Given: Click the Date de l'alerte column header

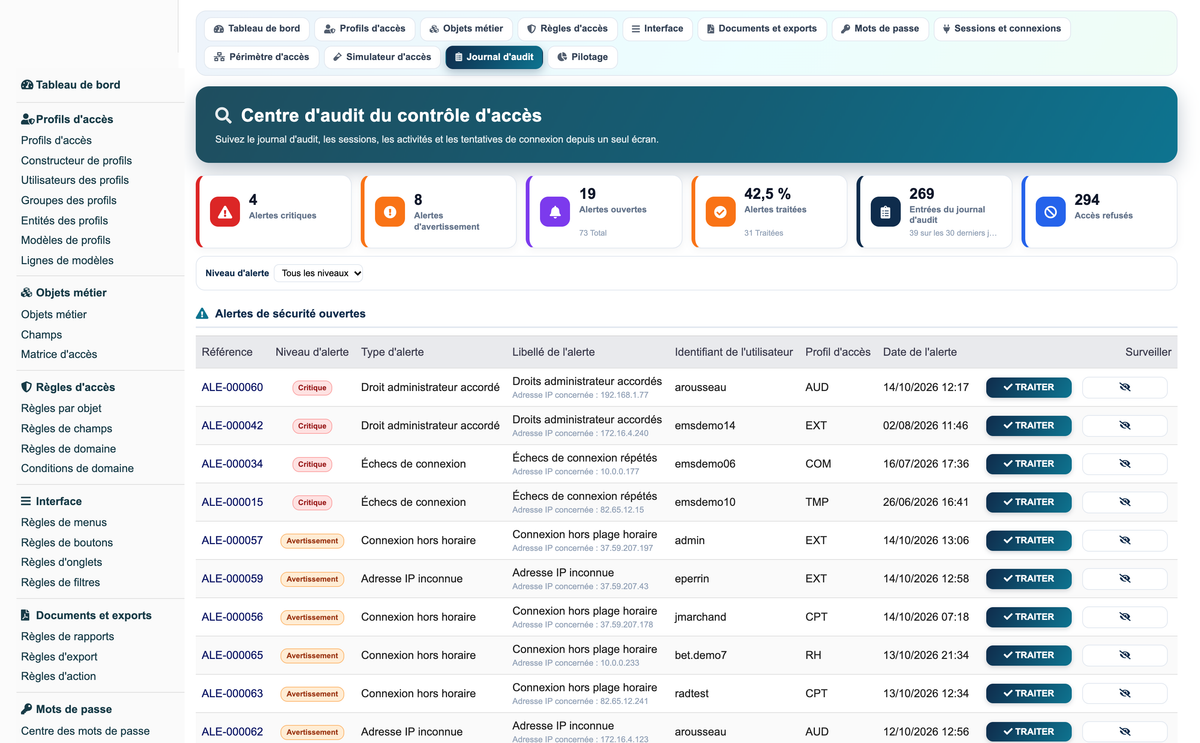Looking at the screenshot, I should 920,352.
